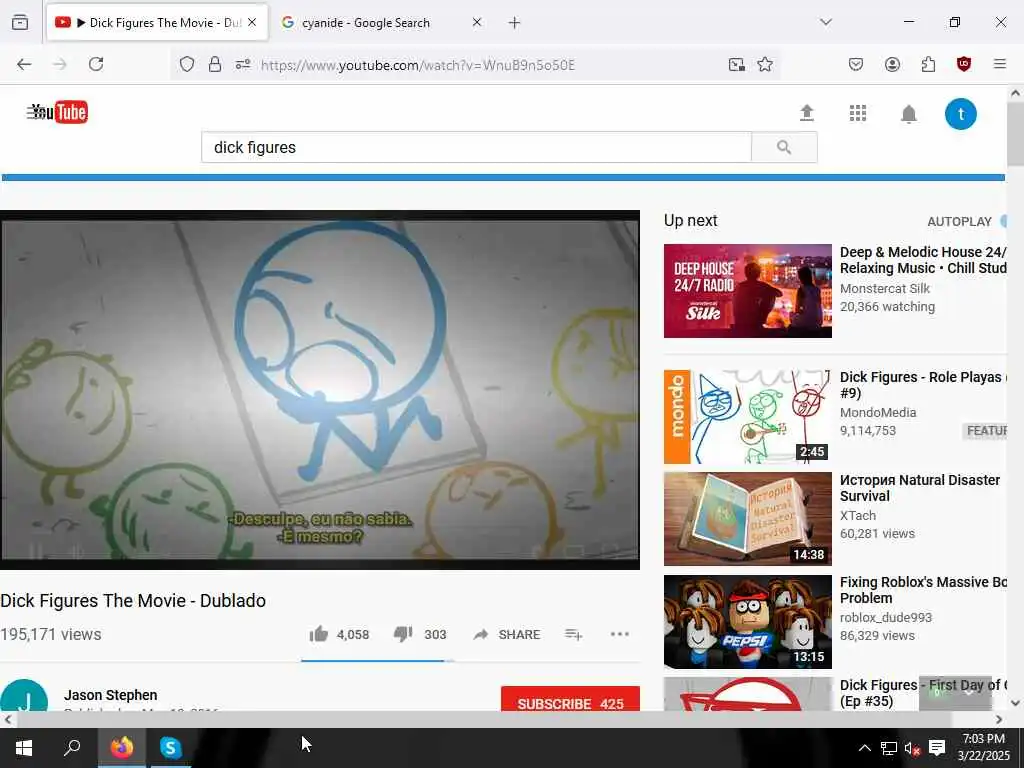Open the extensions puzzle icon
The width and height of the screenshot is (1024, 768).
click(928, 64)
